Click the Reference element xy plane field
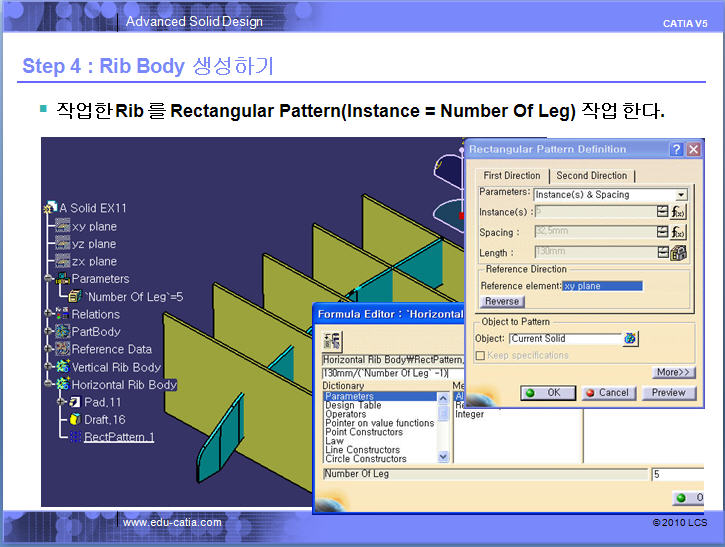 (x=602, y=286)
